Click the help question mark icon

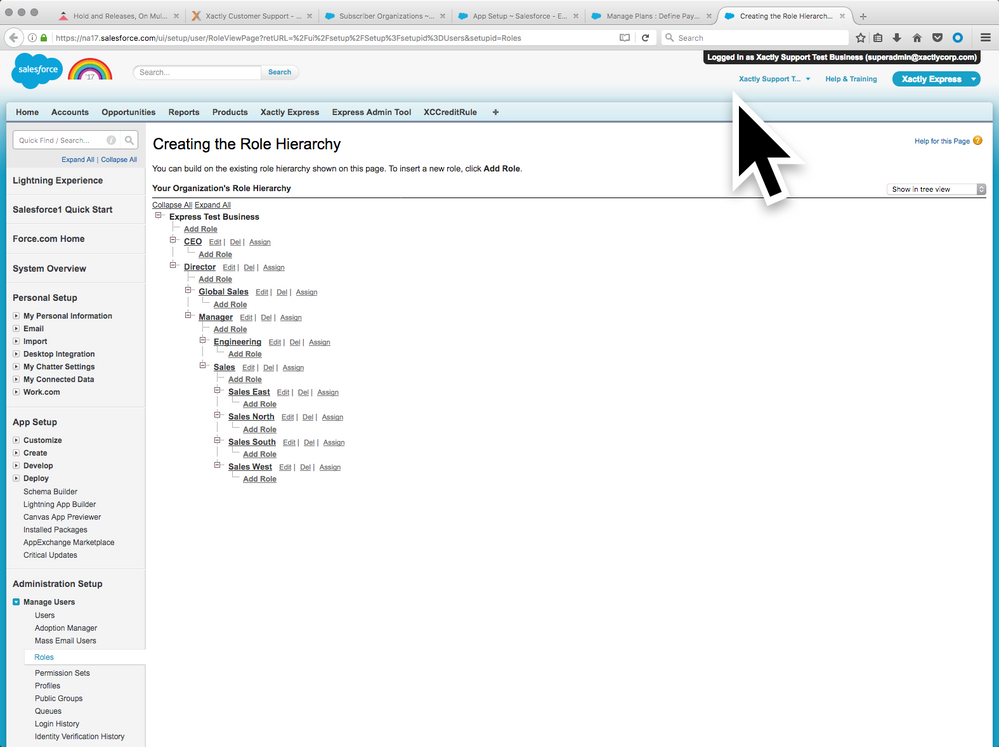(977, 141)
